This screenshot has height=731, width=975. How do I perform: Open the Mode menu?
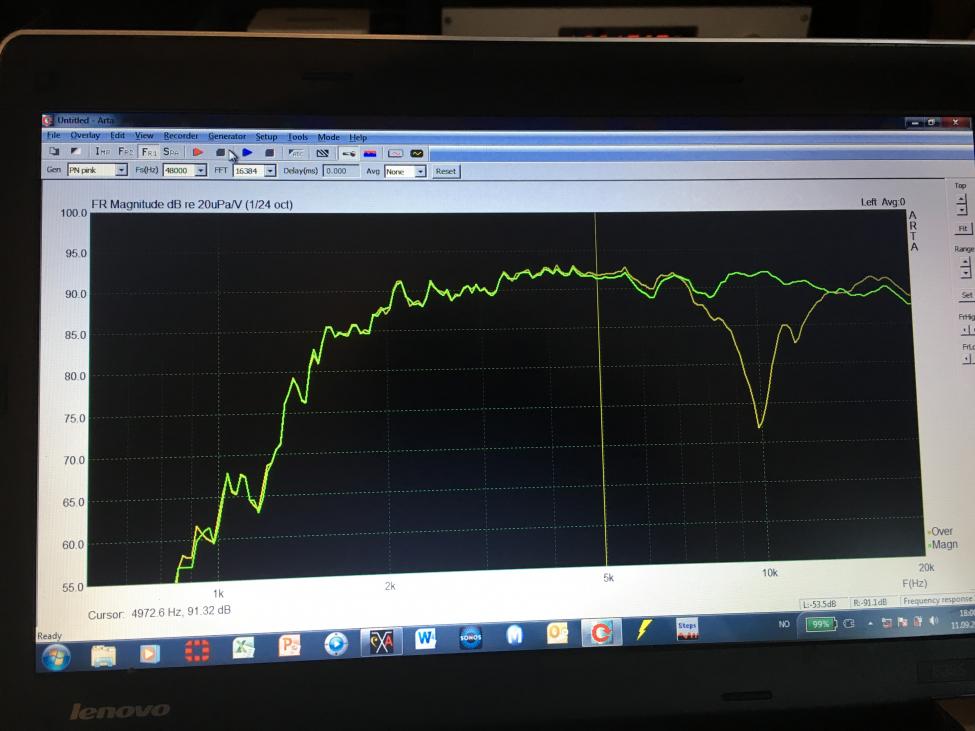click(x=328, y=137)
